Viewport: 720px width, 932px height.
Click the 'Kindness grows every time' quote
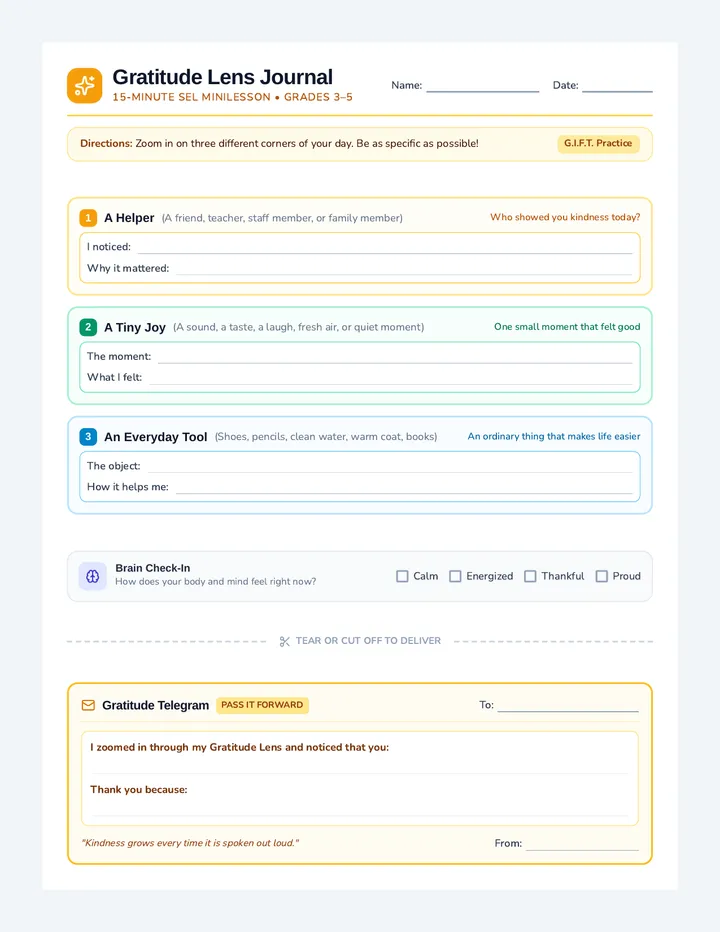(190, 843)
